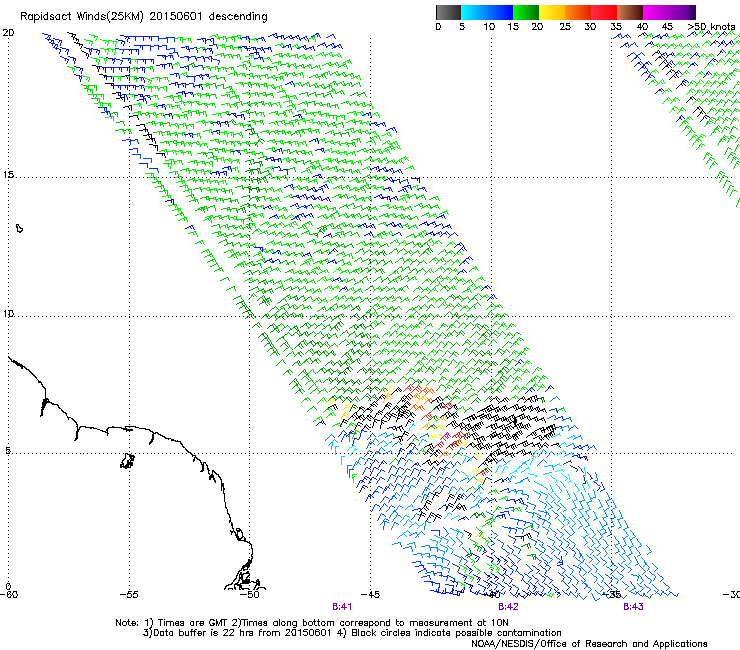This screenshot has height=650, width=740.
Task: Select the 8:43 time marker
Action: point(633,607)
